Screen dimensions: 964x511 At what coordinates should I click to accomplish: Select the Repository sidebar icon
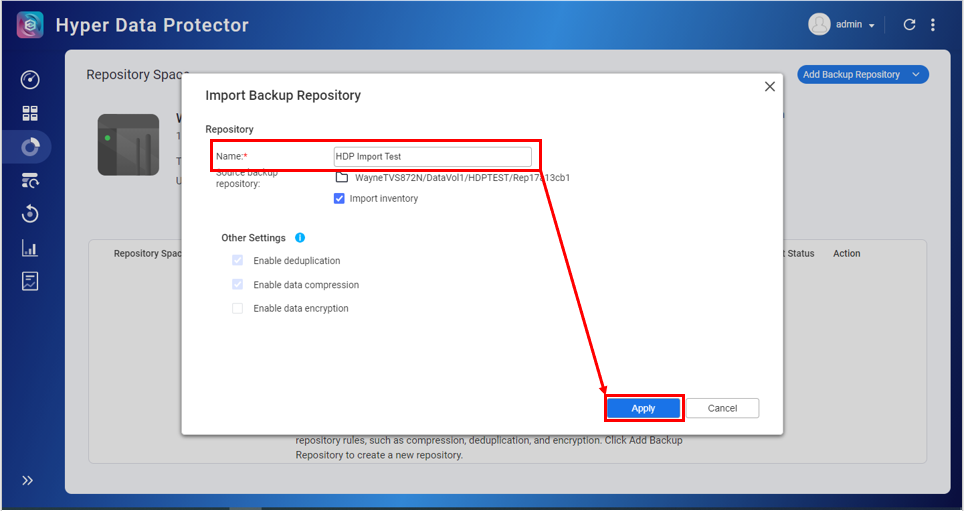[x=30, y=147]
